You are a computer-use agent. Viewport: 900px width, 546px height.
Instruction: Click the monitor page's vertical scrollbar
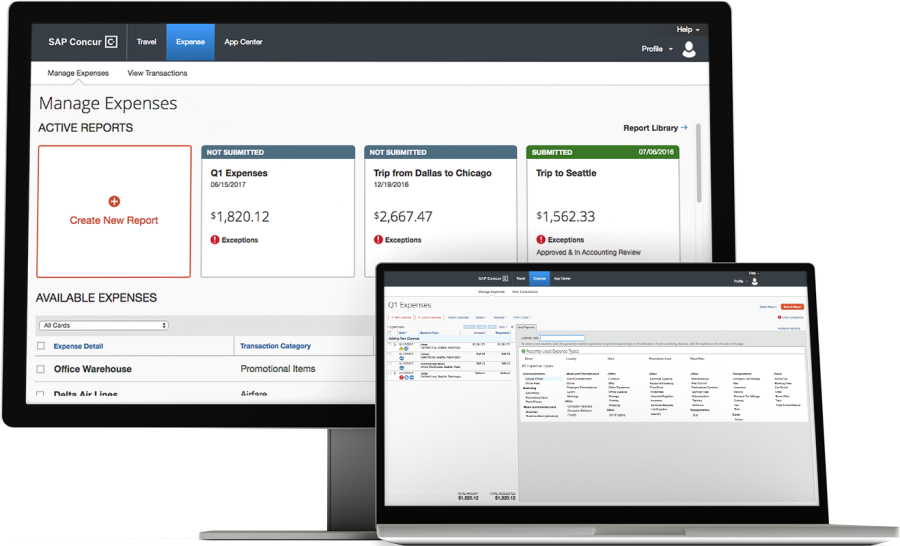699,163
